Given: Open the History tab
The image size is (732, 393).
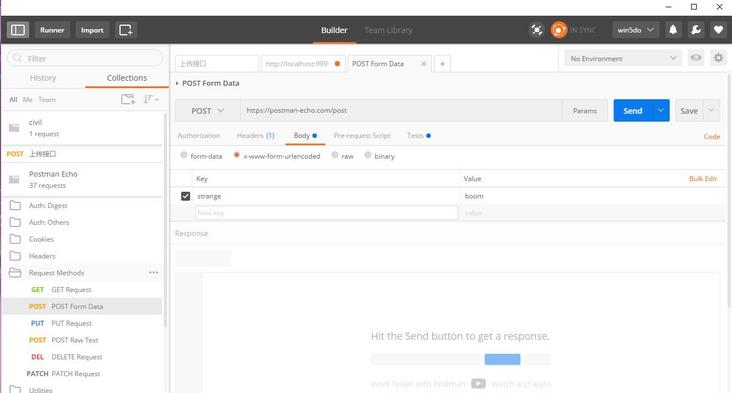Looking at the screenshot, I should pyautogui.click(x=43, y=77).
